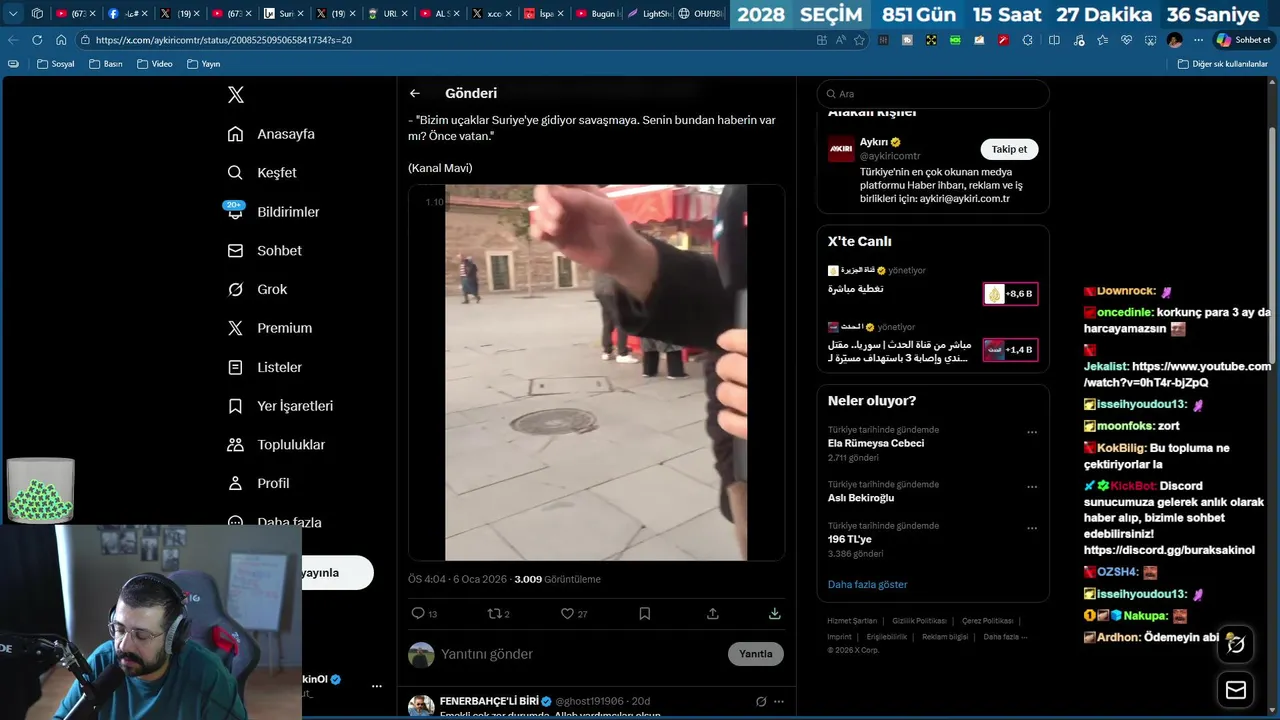
Task: Open Profil page
Action: tap(258, 483)
